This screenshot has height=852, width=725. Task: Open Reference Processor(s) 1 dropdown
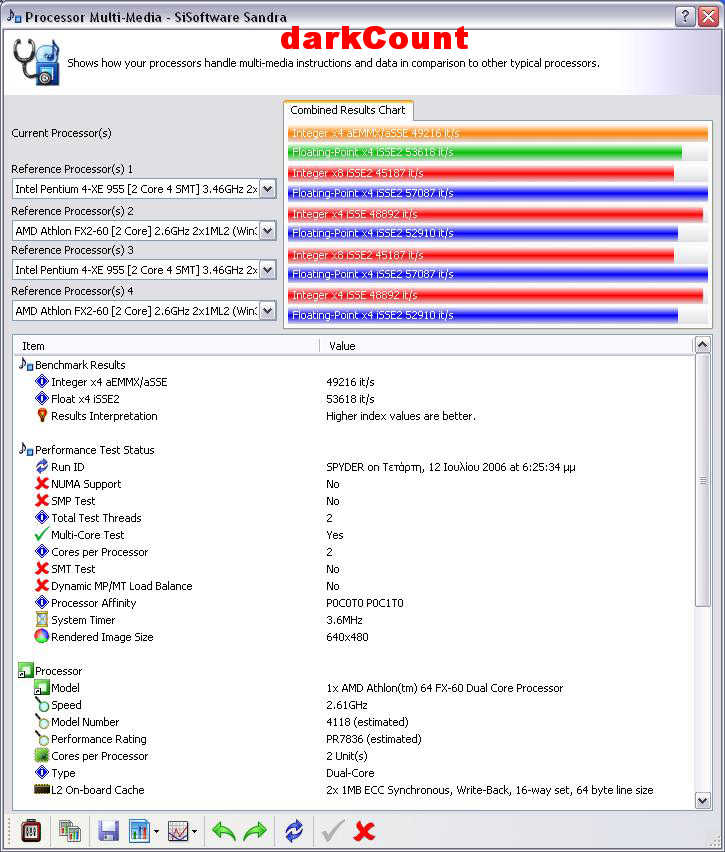pyautogui.click(x=267, y=189)
